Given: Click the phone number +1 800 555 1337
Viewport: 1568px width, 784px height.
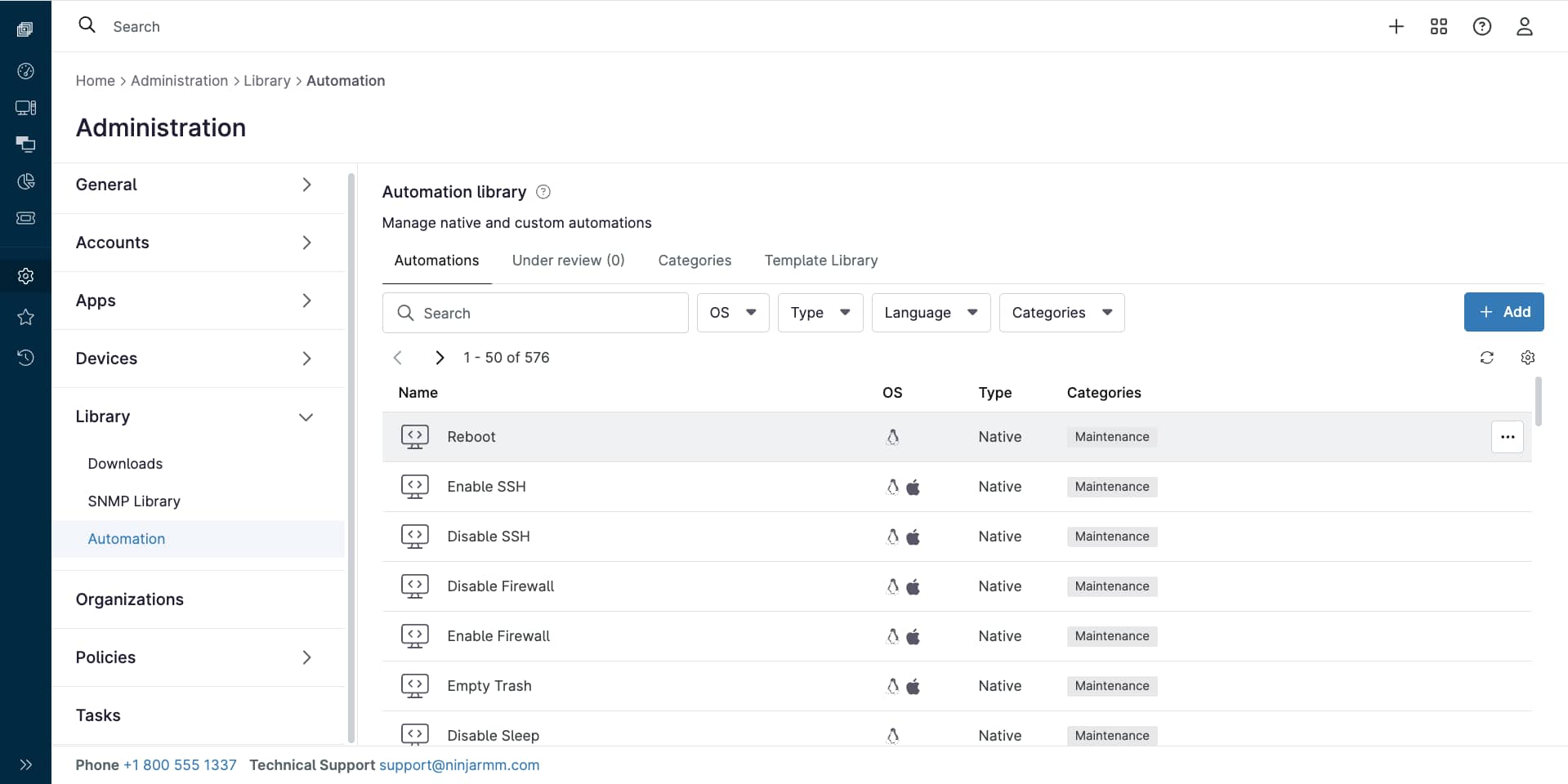Looking at the screenshot, I should [x=180, y=765].
